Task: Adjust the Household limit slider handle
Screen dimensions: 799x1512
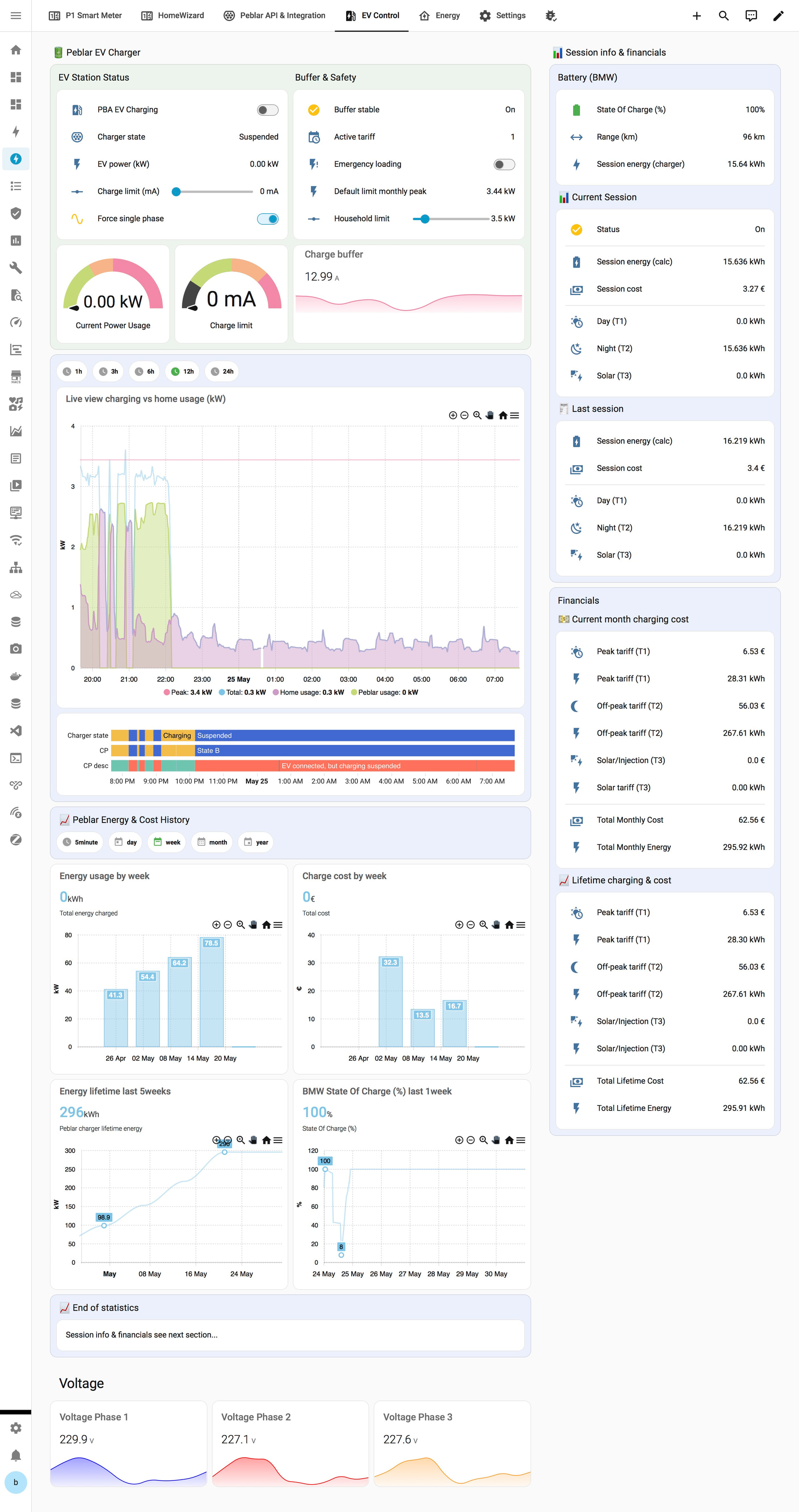Action: [x=425, y=219]
